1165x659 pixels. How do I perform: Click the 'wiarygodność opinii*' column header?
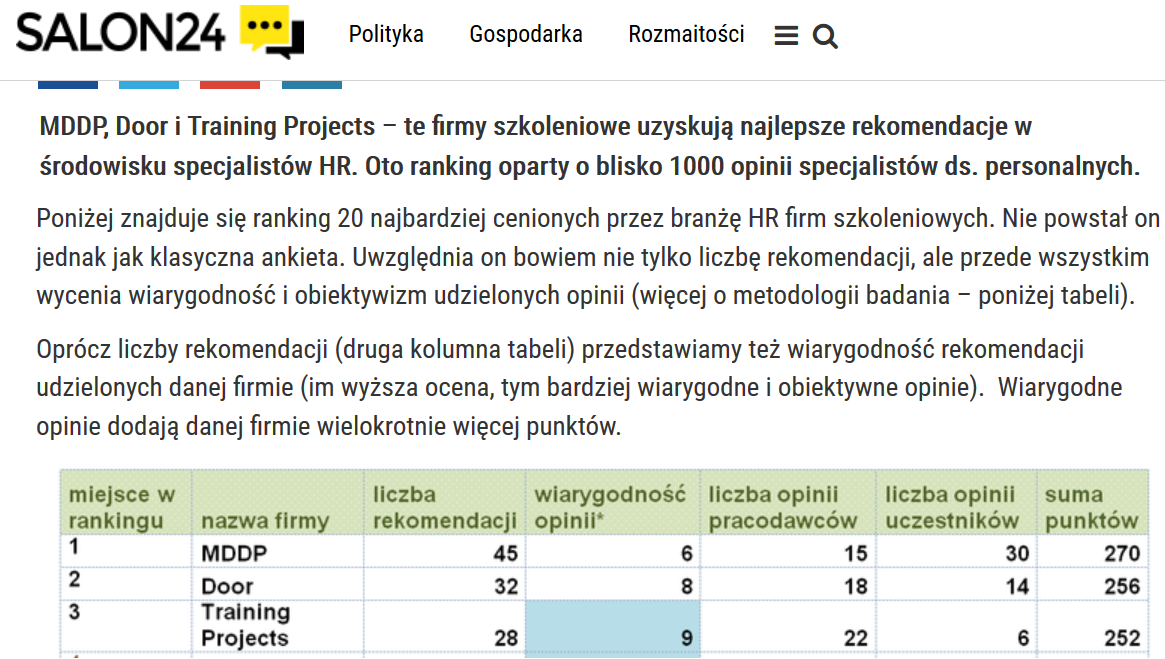612,502
